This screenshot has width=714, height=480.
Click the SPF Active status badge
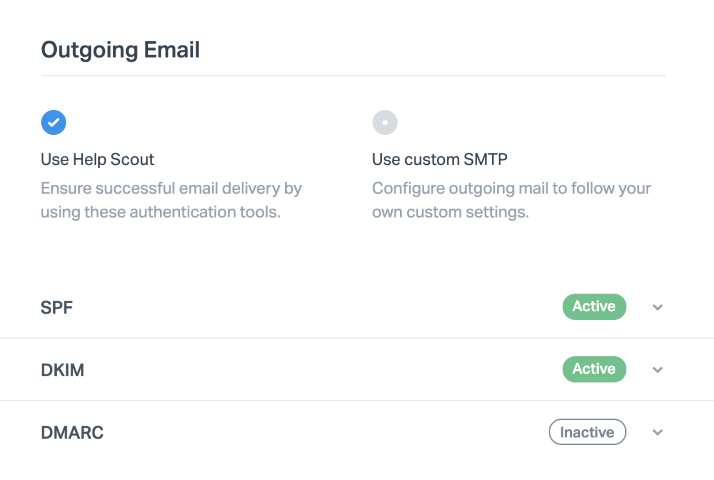[x=594, y=307]
